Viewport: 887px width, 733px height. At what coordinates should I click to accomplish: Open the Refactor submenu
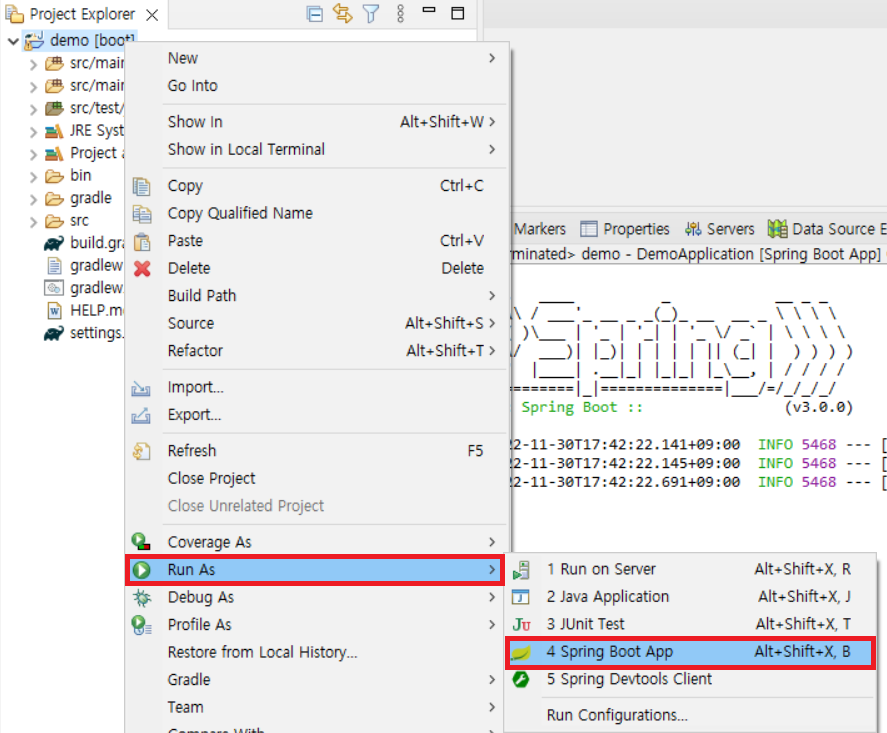317,351
